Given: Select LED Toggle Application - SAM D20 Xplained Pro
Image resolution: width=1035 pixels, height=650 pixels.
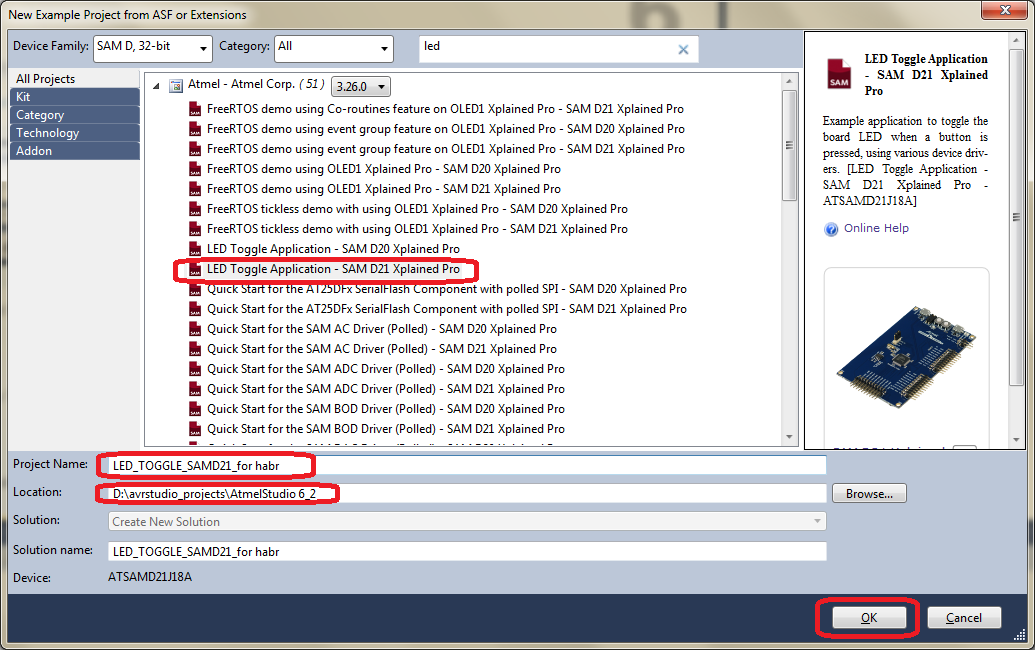Looking at the screenshot, I should click(333, 249).
